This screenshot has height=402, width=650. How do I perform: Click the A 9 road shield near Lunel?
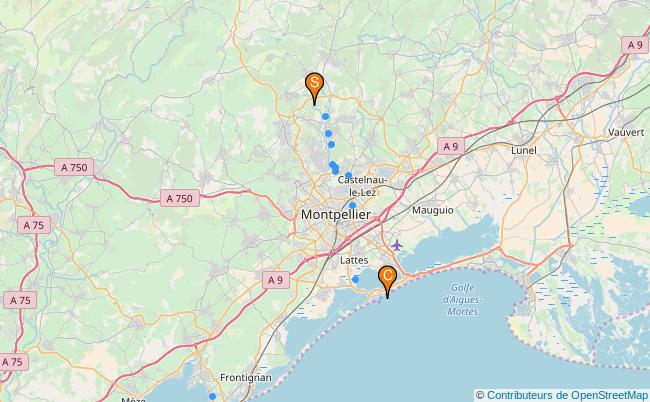pos(451,146)
